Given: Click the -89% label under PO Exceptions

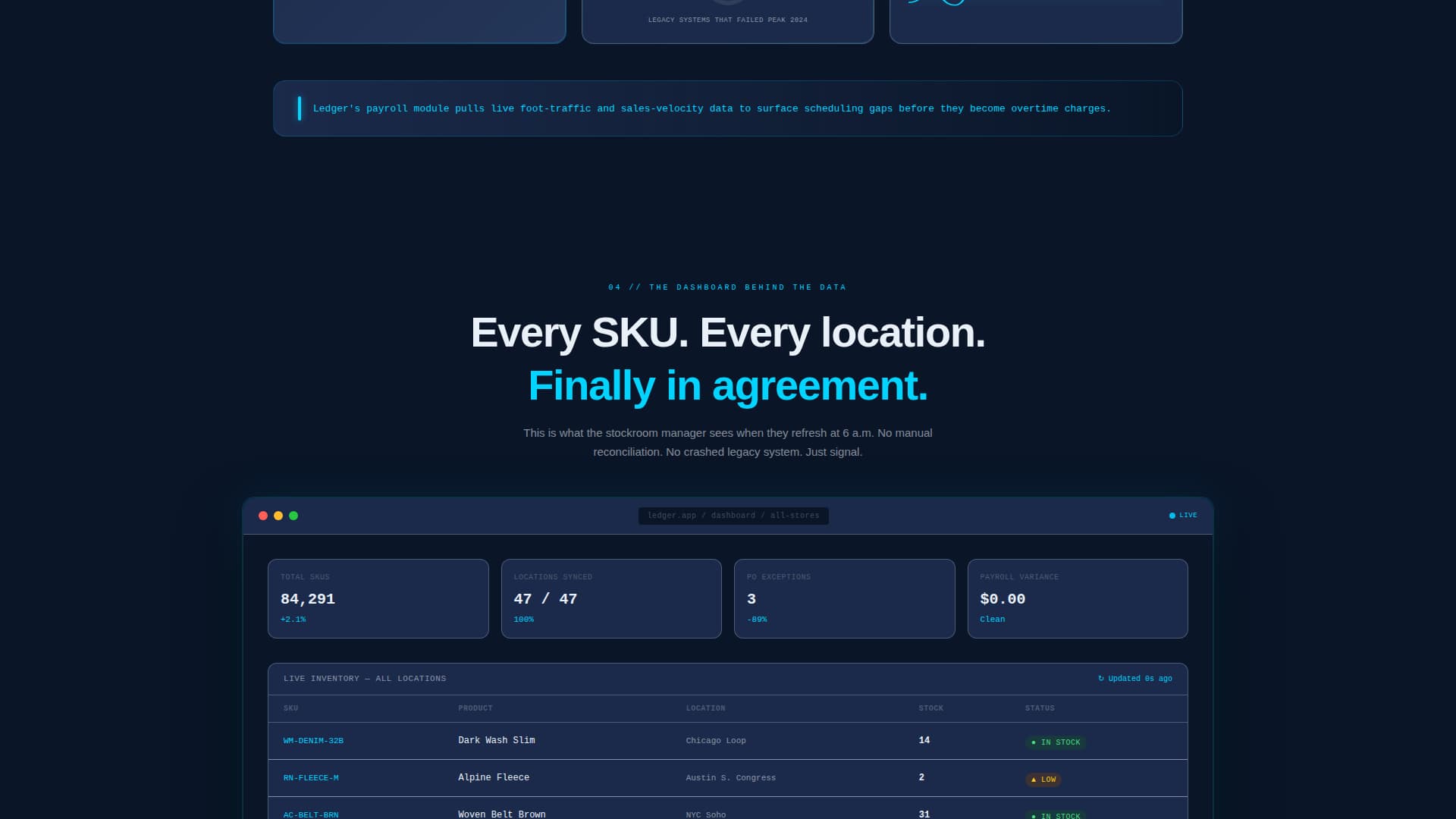Looking at the screenshot, I should (757, 620).
